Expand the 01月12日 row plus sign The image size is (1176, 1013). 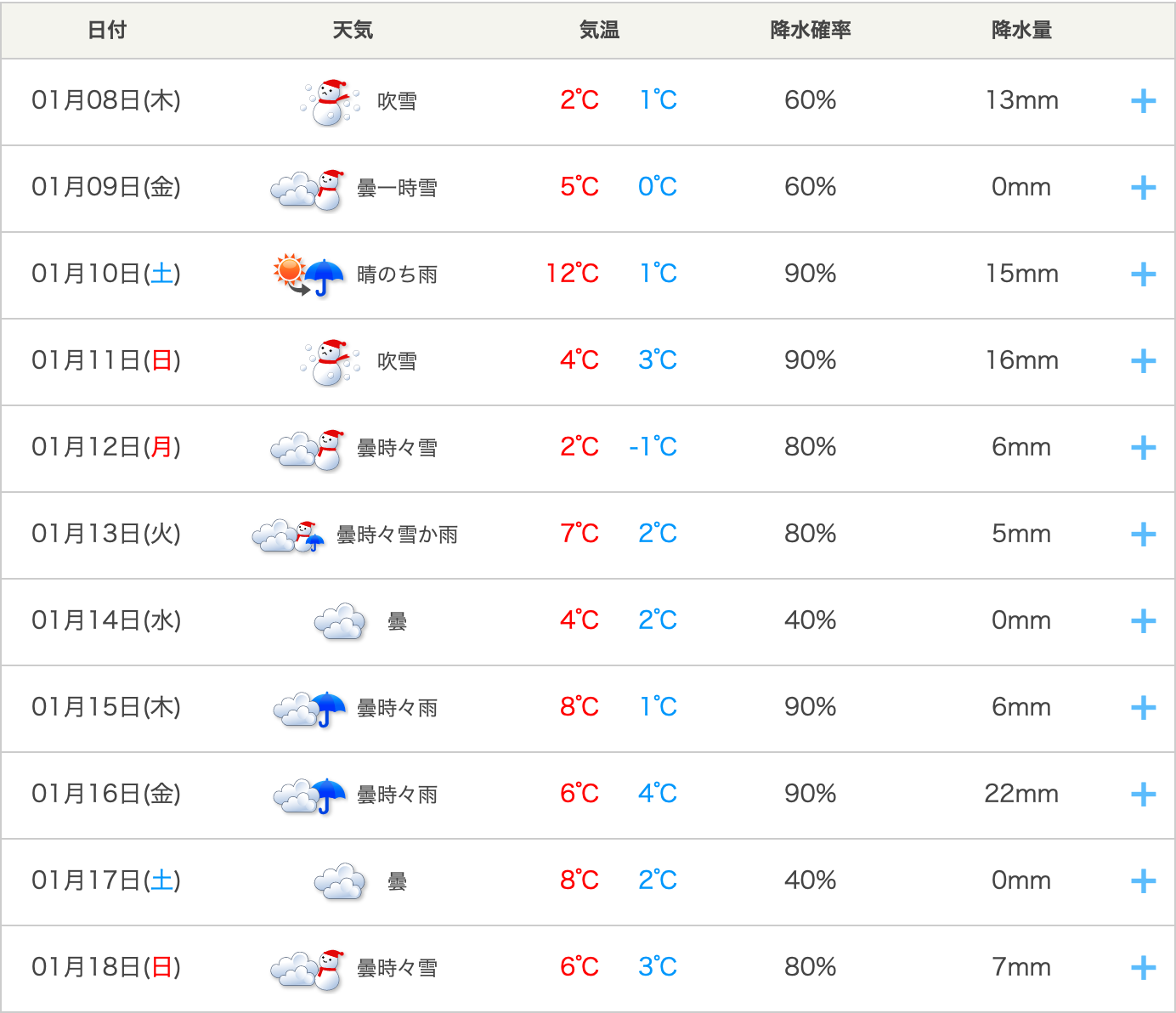click(x=1143, y=448)
